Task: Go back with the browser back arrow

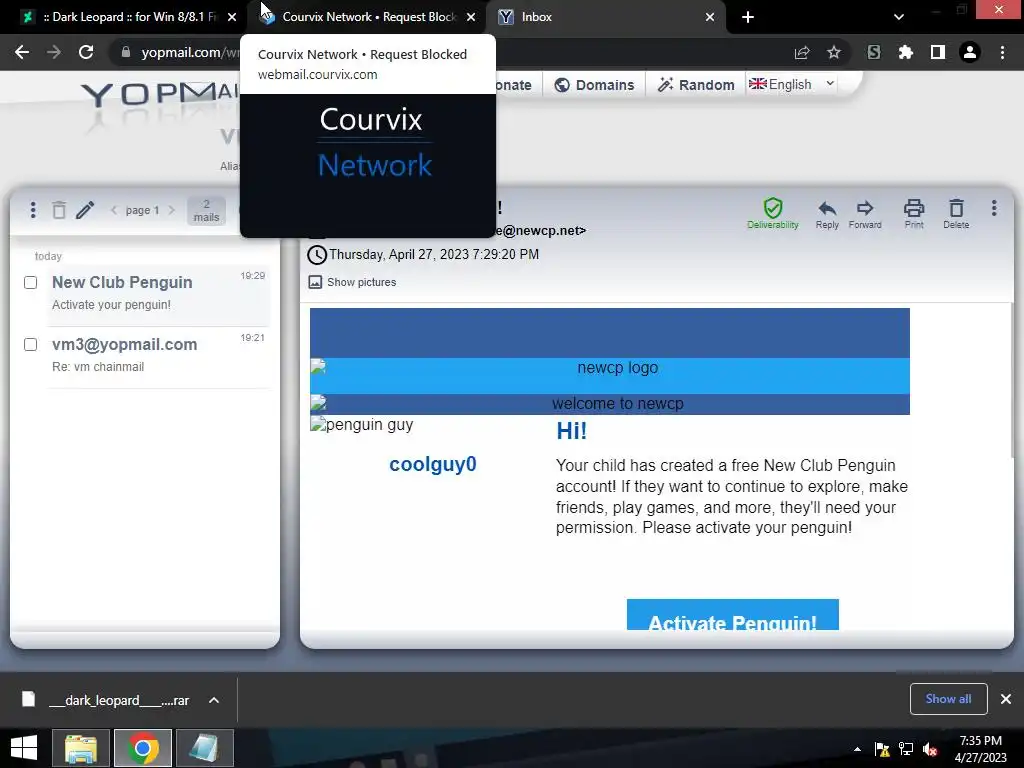Action: [x=22, y=52]
